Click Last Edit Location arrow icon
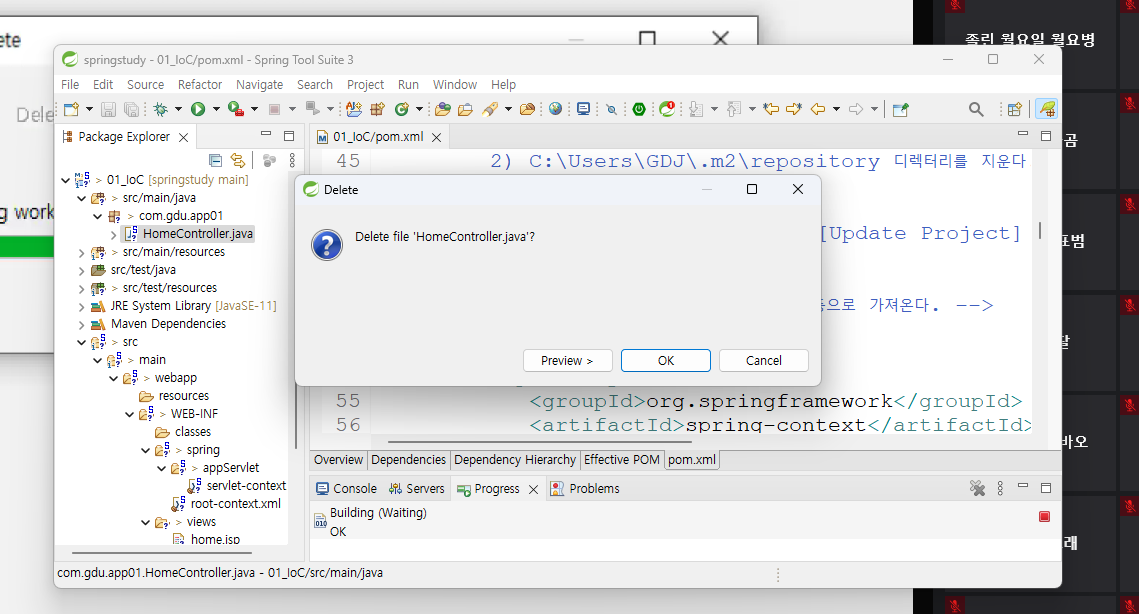Viewport: 1139px width, 614px height. (x=771, y=109)
